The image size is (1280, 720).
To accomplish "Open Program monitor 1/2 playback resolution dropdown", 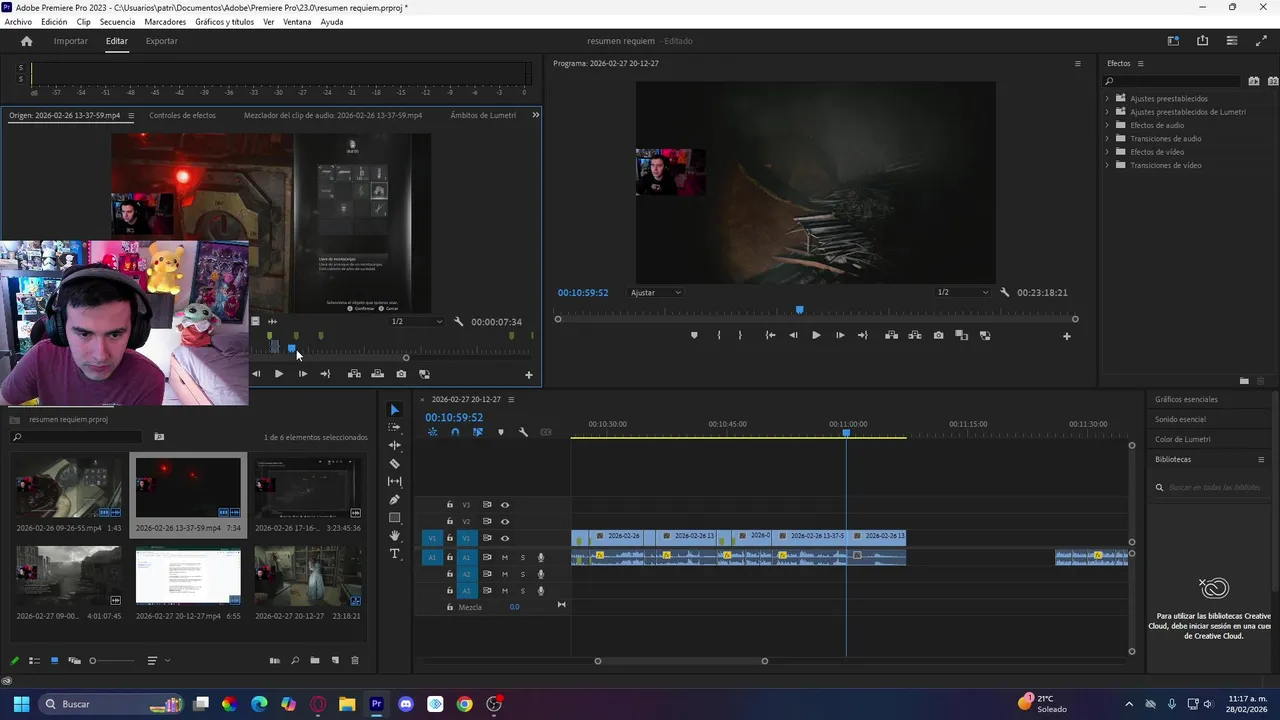I will (962, 293).
